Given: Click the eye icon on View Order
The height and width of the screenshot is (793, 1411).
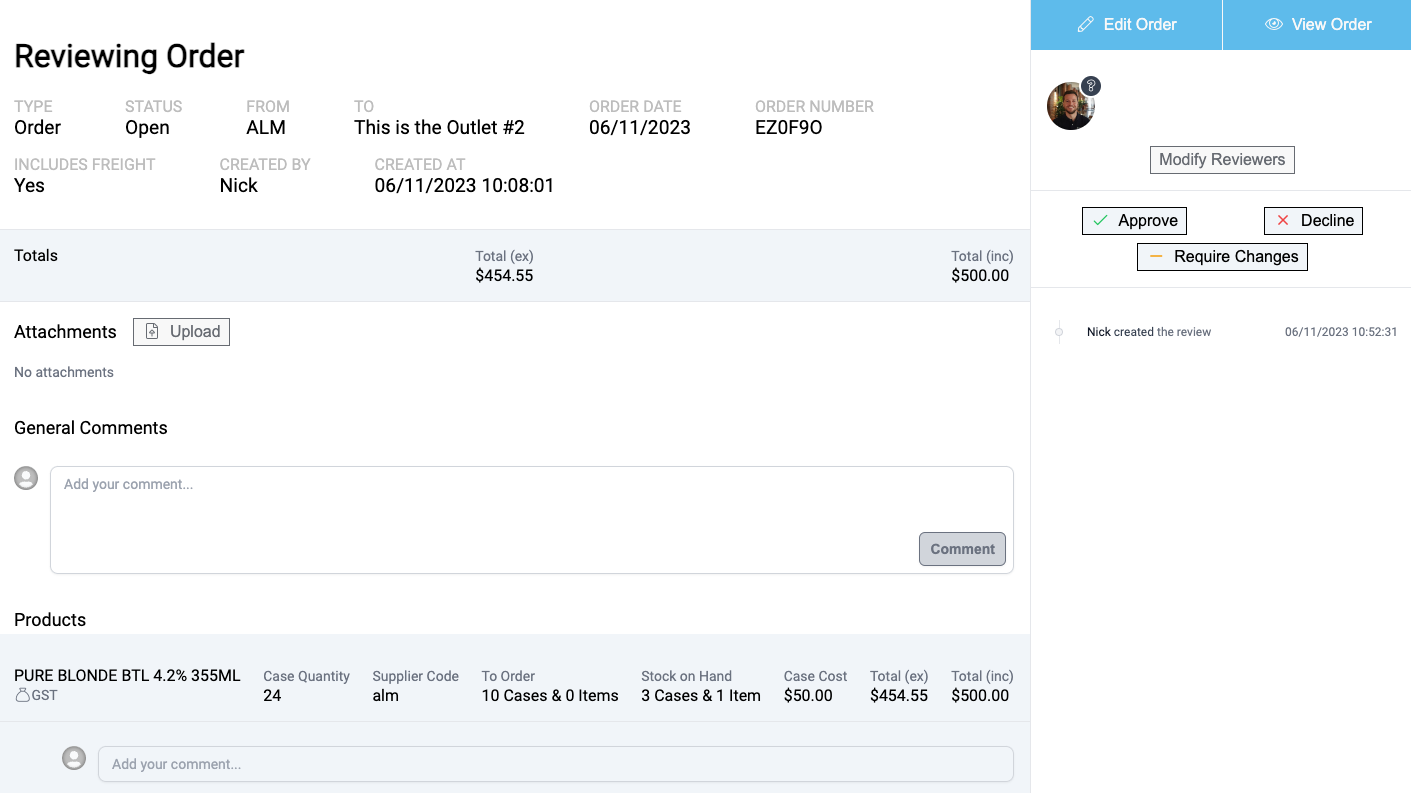Looking at the screenshot, I should [1273, 24].
